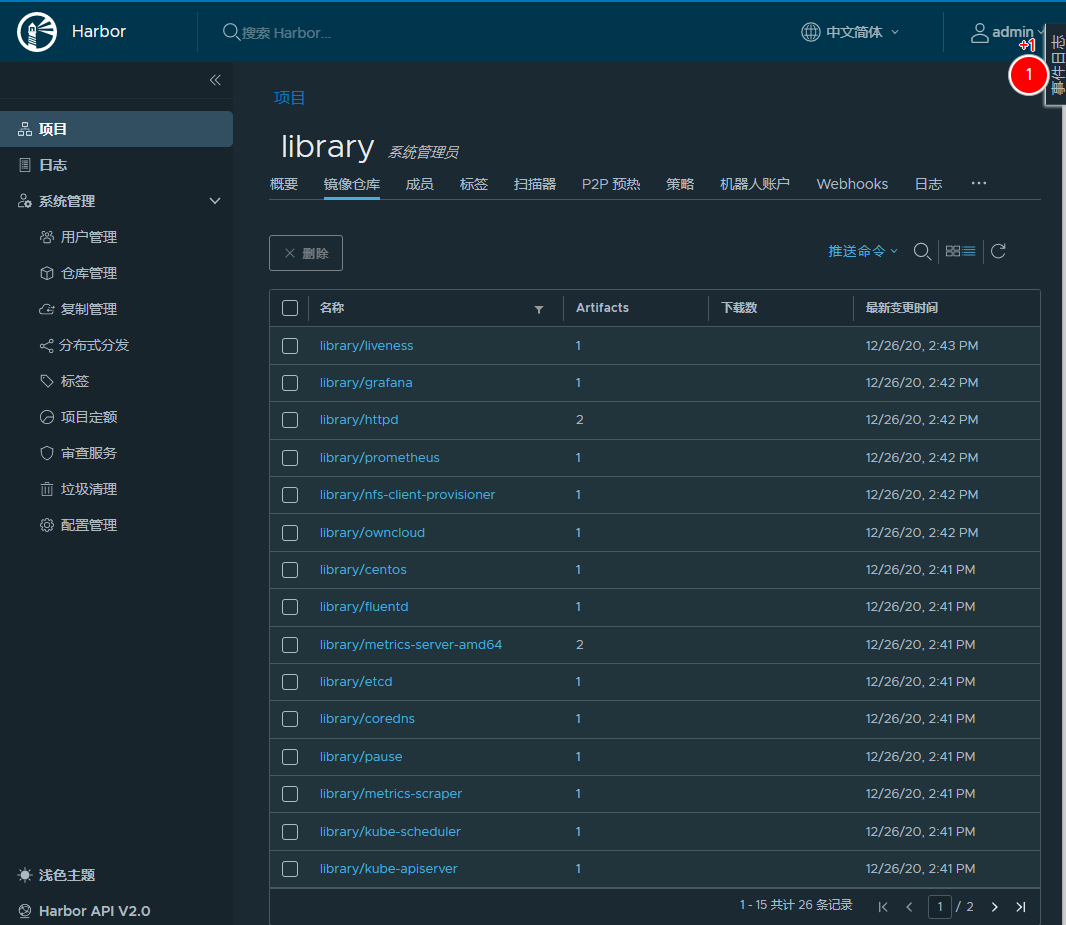
Task: Open the more tabs ellipsis menu
Action: (x=978, y=184)
